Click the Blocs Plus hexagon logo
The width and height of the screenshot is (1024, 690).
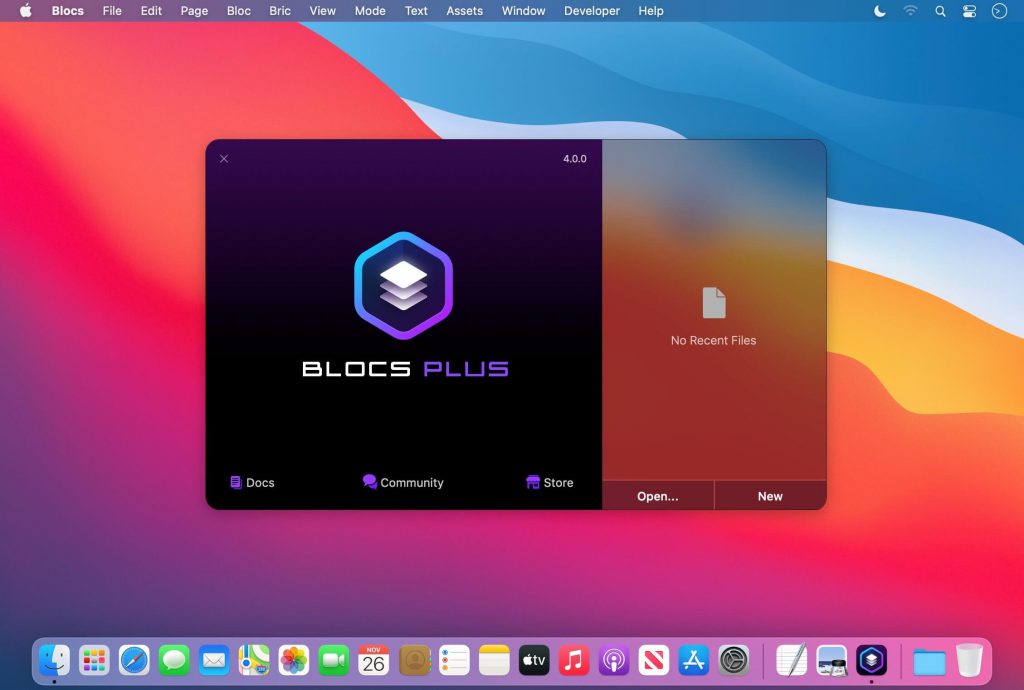pos(403,284)
